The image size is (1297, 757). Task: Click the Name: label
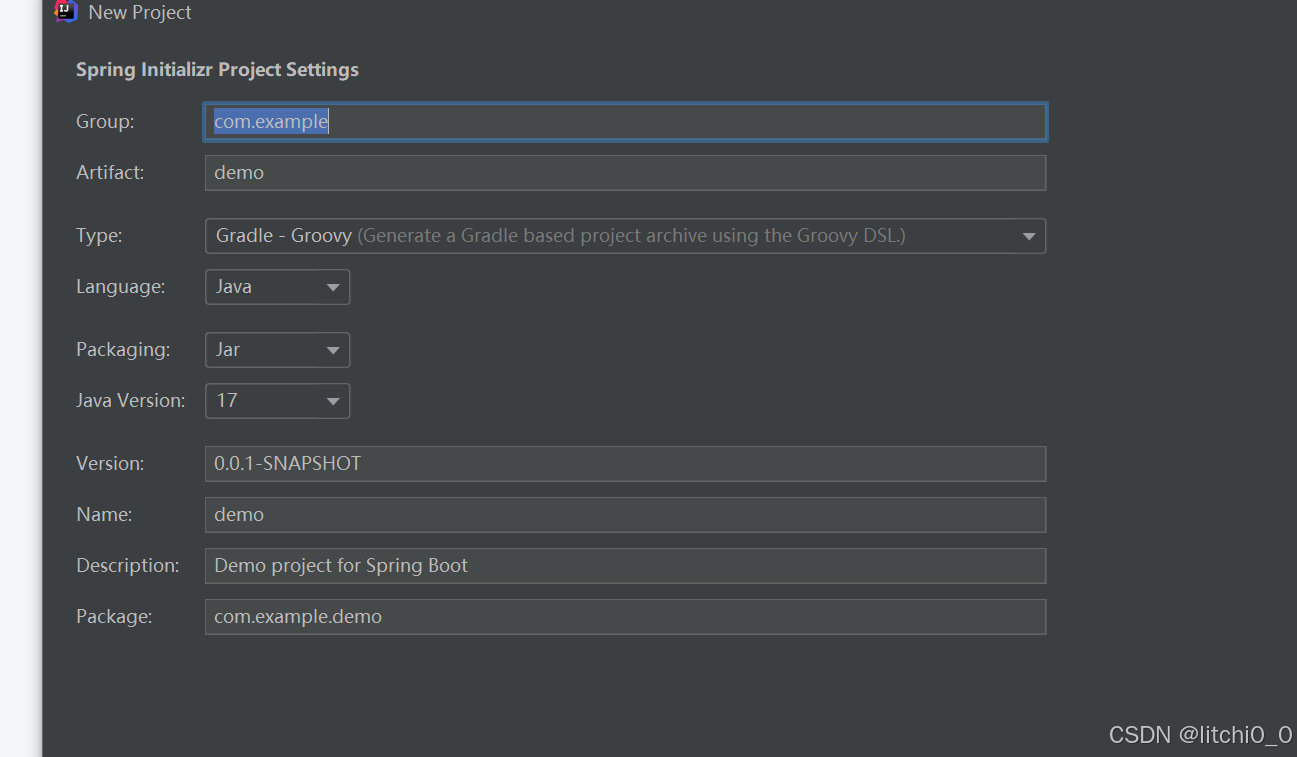pos(104,515)
